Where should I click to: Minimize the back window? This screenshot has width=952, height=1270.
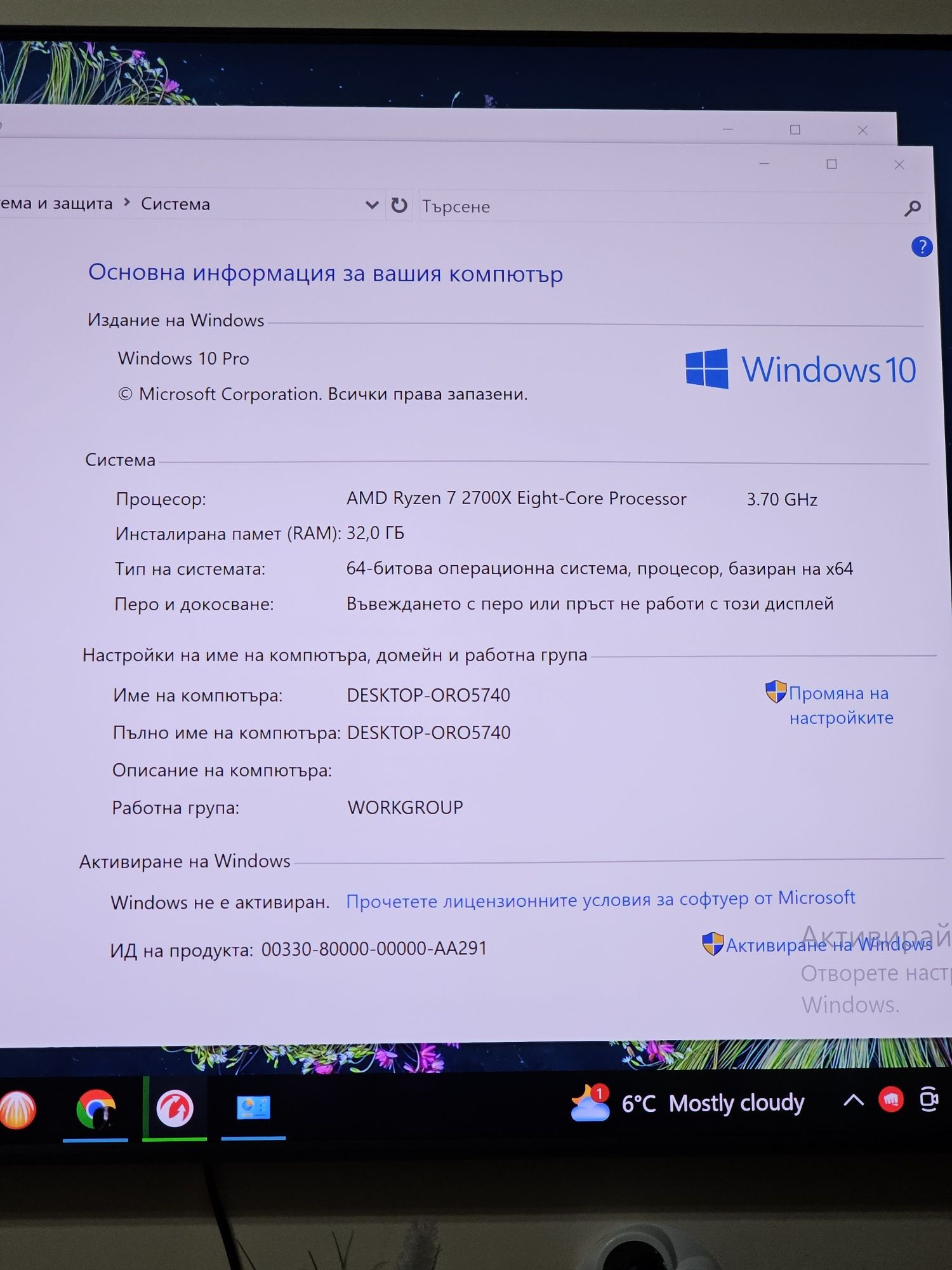point(728,129)
